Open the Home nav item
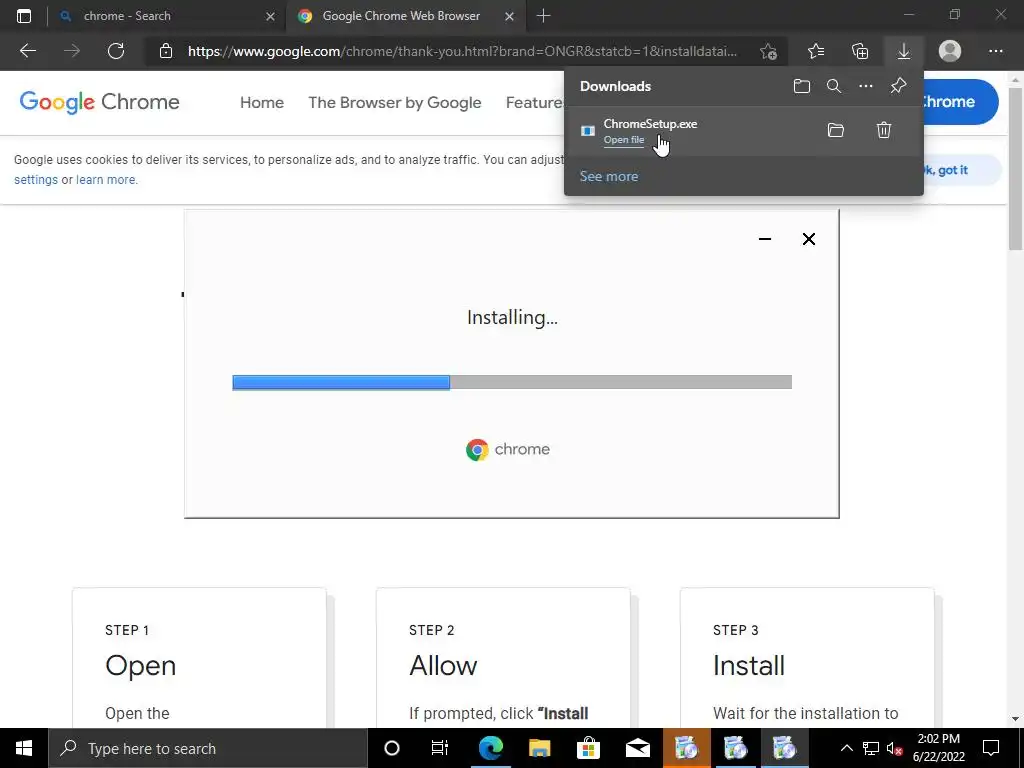 [262, 103]
